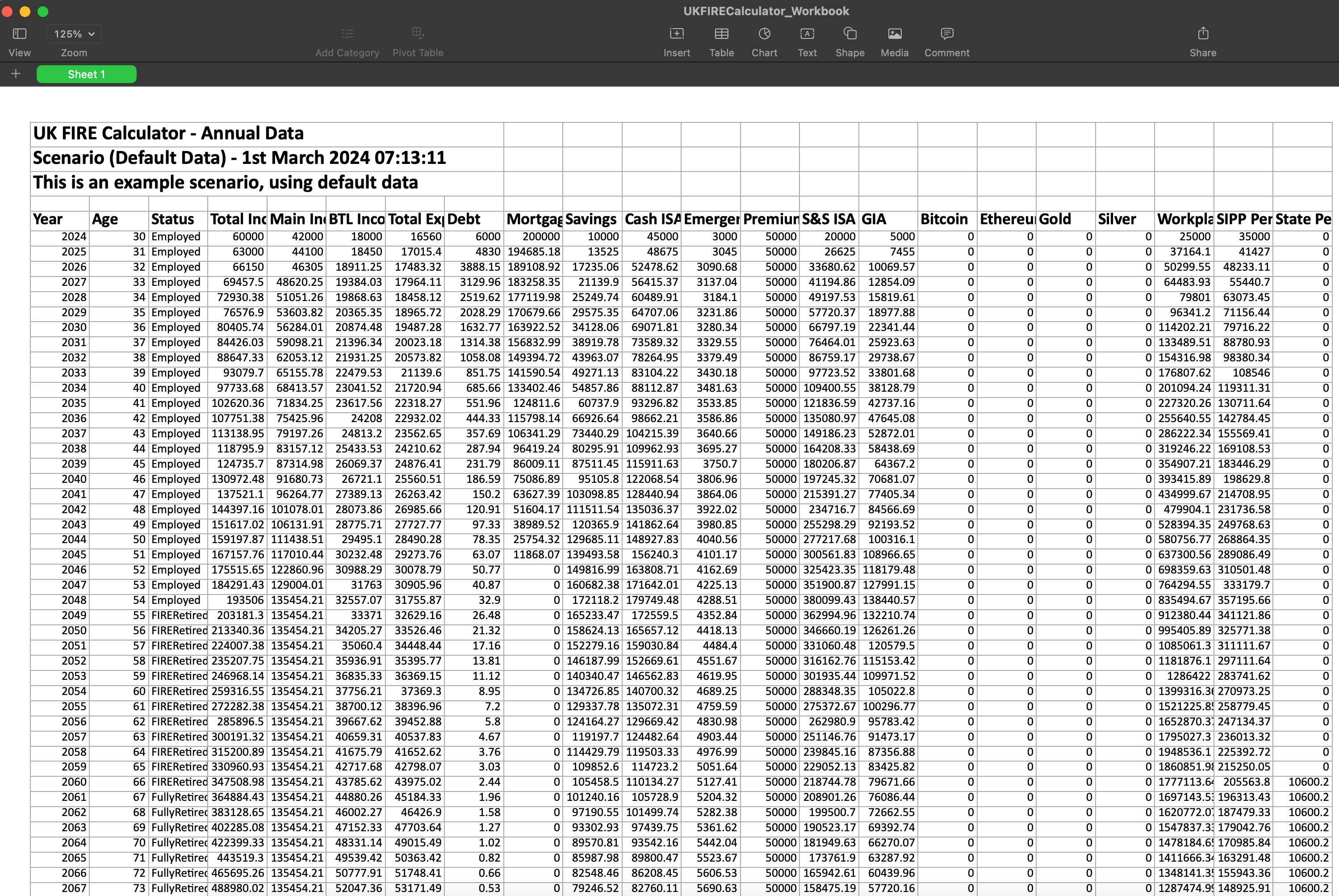Add a new Table from toolbar
The width and height of the screenshot is (1339, 896).
pyautogui.click(x=721, y=33)
